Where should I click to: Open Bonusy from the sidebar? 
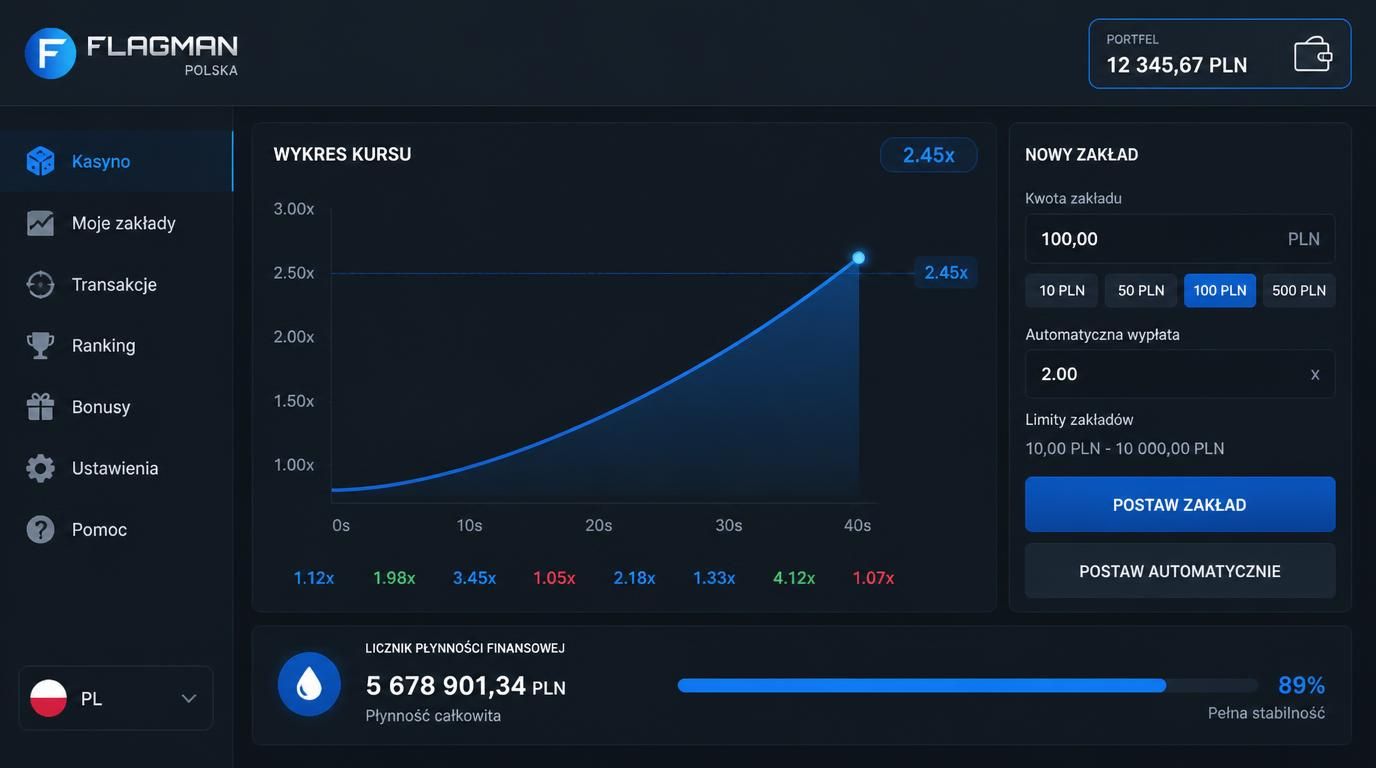click(116, 407)
